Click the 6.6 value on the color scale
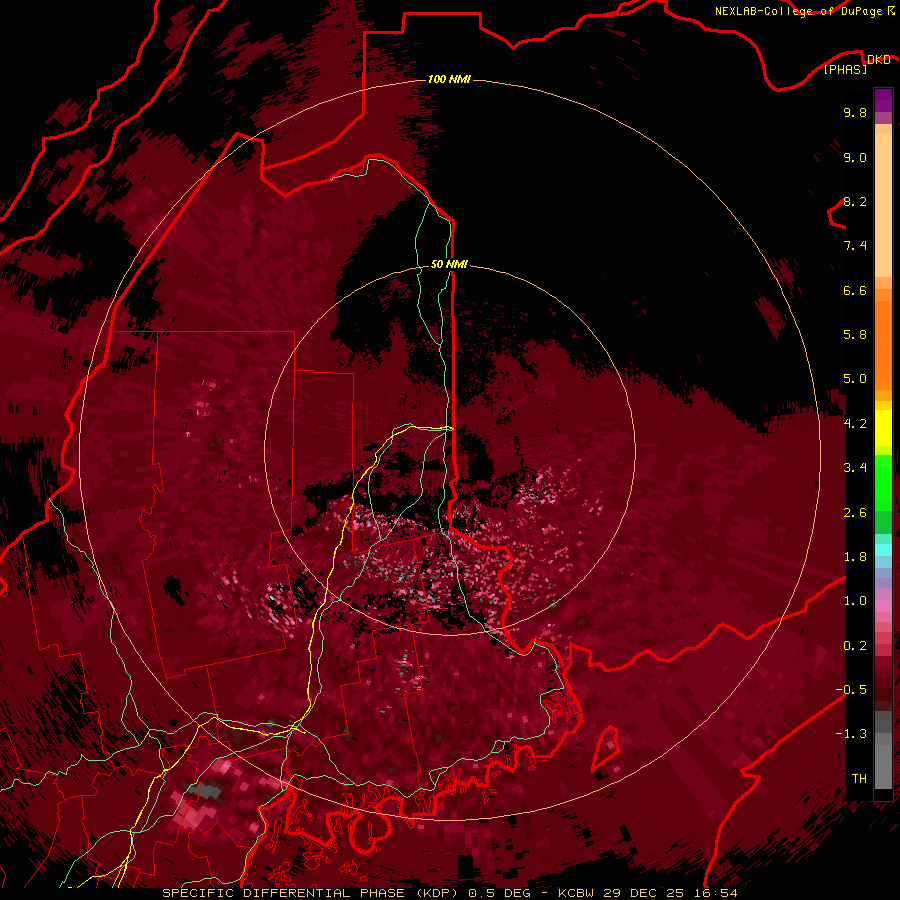Viewport: 900px width, 900px height. 855,290
